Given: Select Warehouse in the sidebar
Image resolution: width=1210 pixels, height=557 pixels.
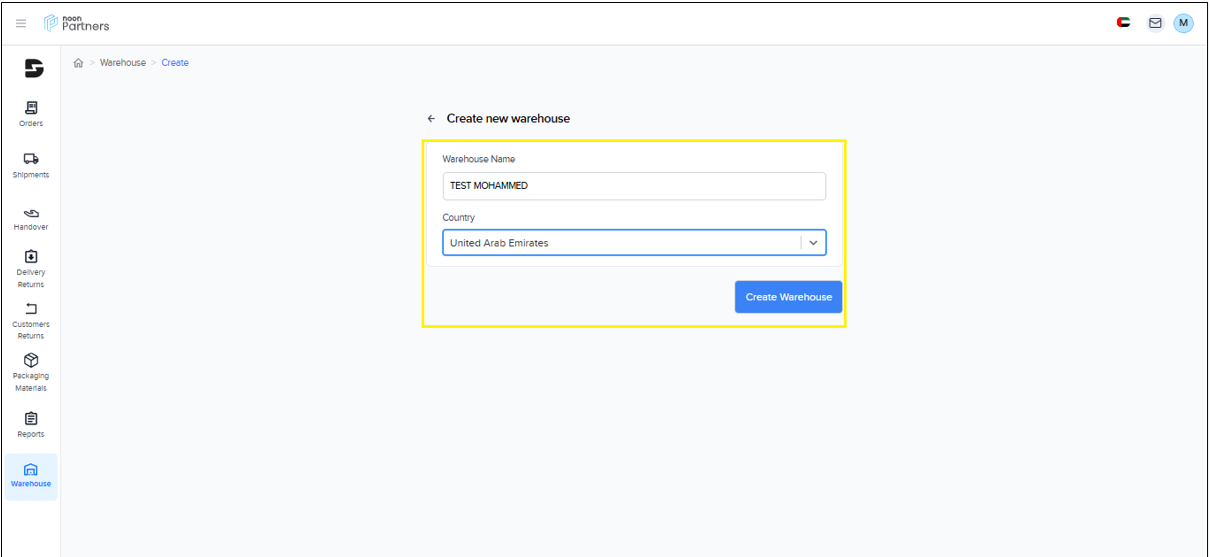Looking at the screenshot, I should pyautogui.click(x=31, y=476).
